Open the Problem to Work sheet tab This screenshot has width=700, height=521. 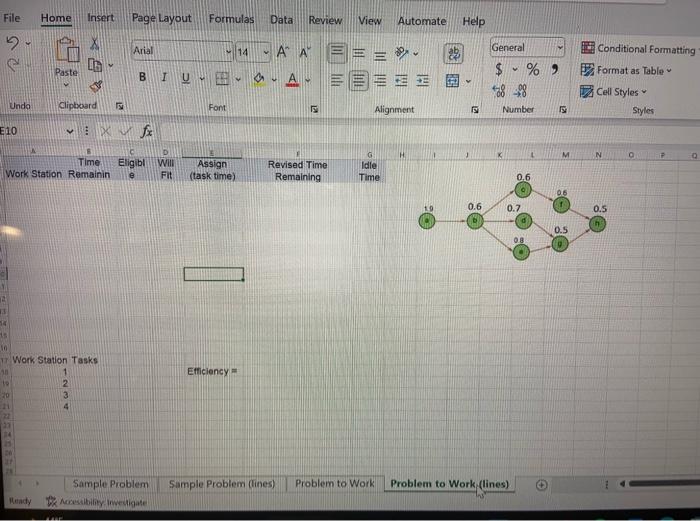click(335, 483)
